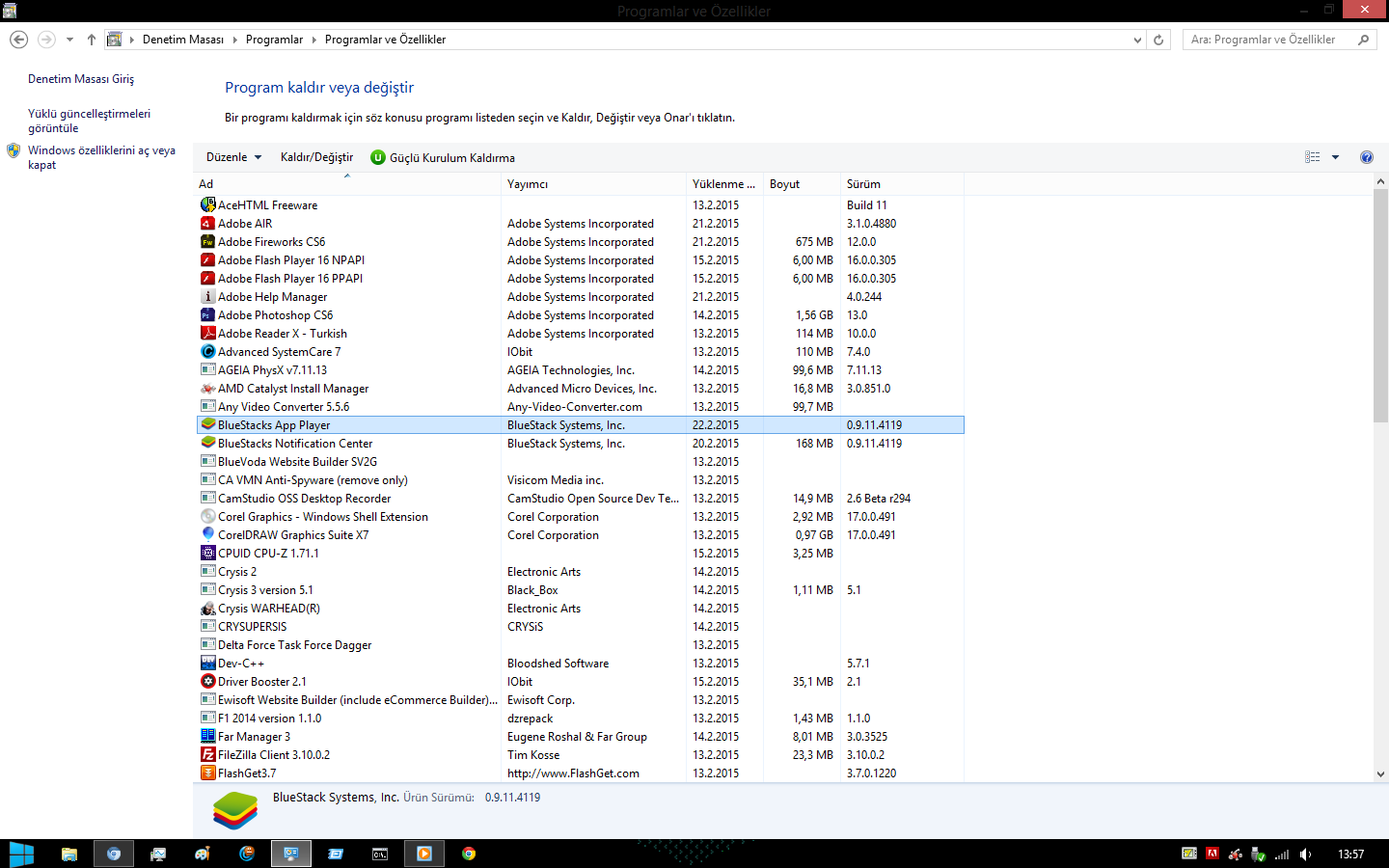Click the magnifier icon in the search box

click(1364, 40)
